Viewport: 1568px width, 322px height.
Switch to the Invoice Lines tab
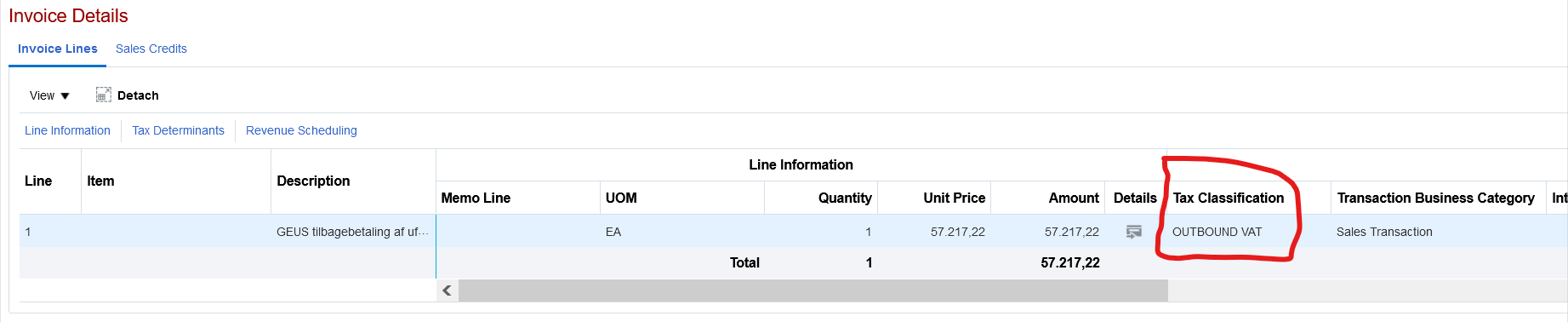point(58,49)
